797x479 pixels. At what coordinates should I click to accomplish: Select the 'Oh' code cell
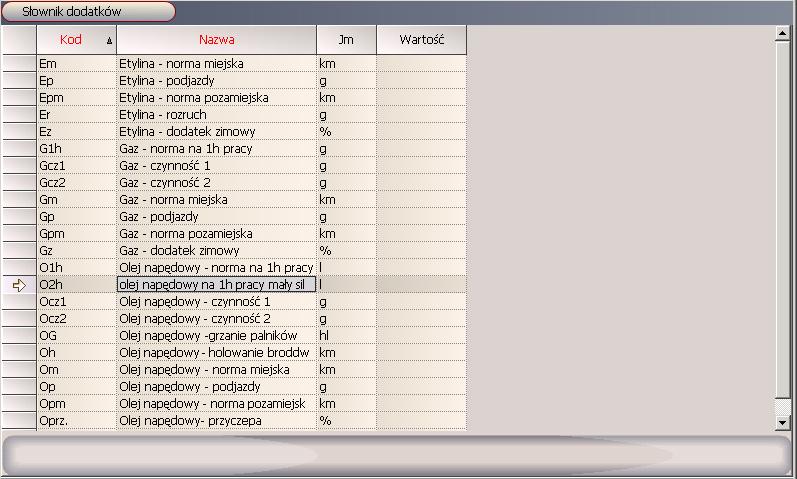[77, 353]
